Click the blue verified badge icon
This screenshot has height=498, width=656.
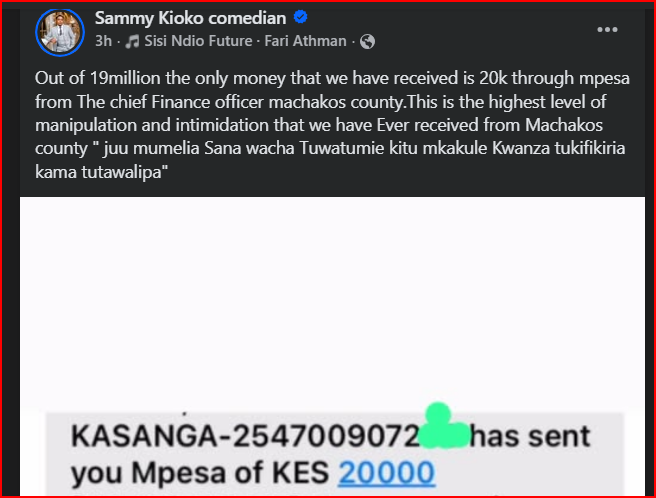tap(300, 17)
